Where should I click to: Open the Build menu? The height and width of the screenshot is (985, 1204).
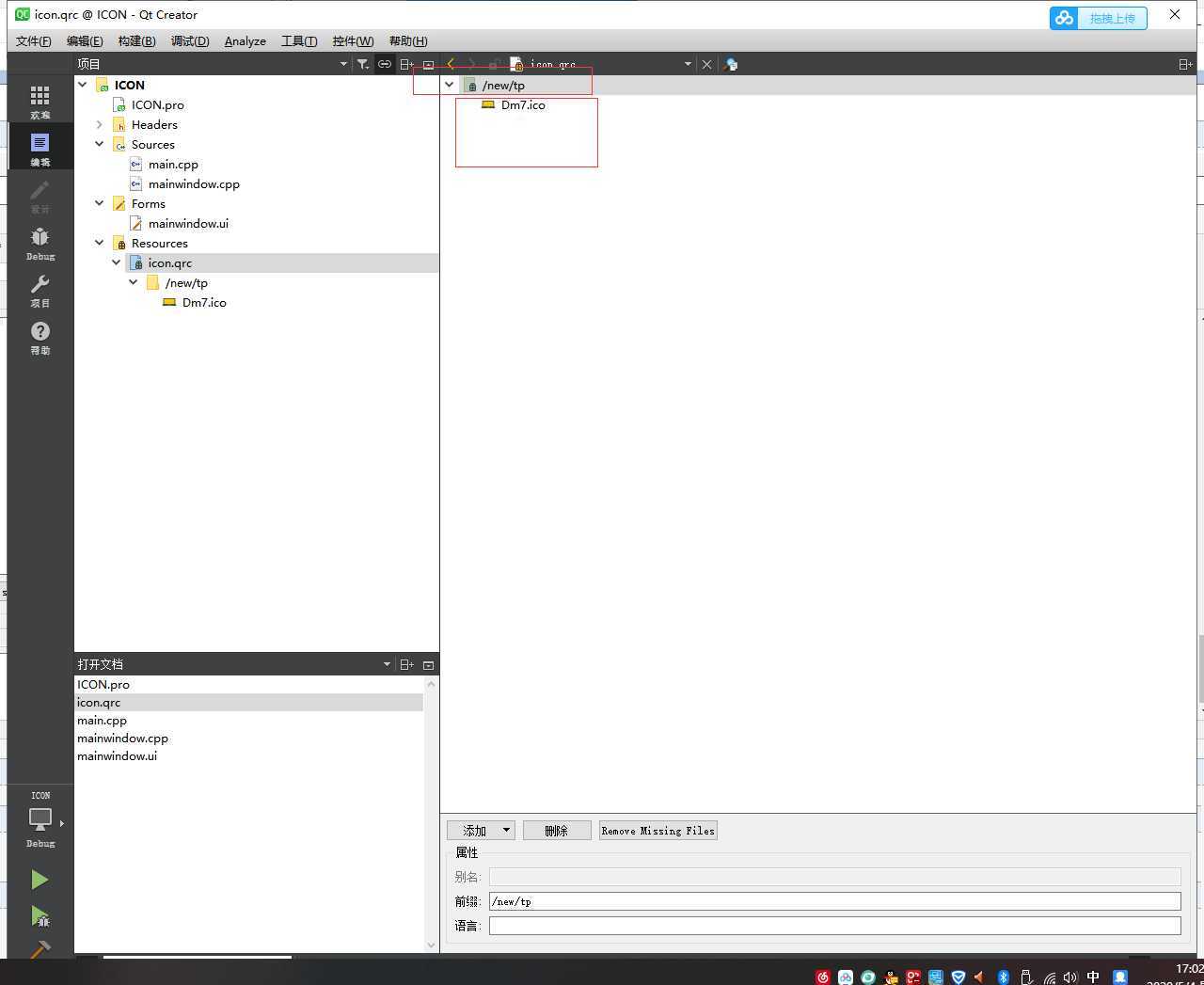pos(137,41)
